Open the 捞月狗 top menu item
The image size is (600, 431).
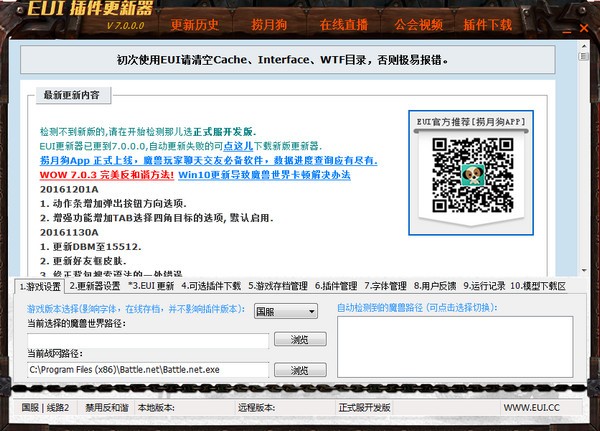(x=269, y=25)
